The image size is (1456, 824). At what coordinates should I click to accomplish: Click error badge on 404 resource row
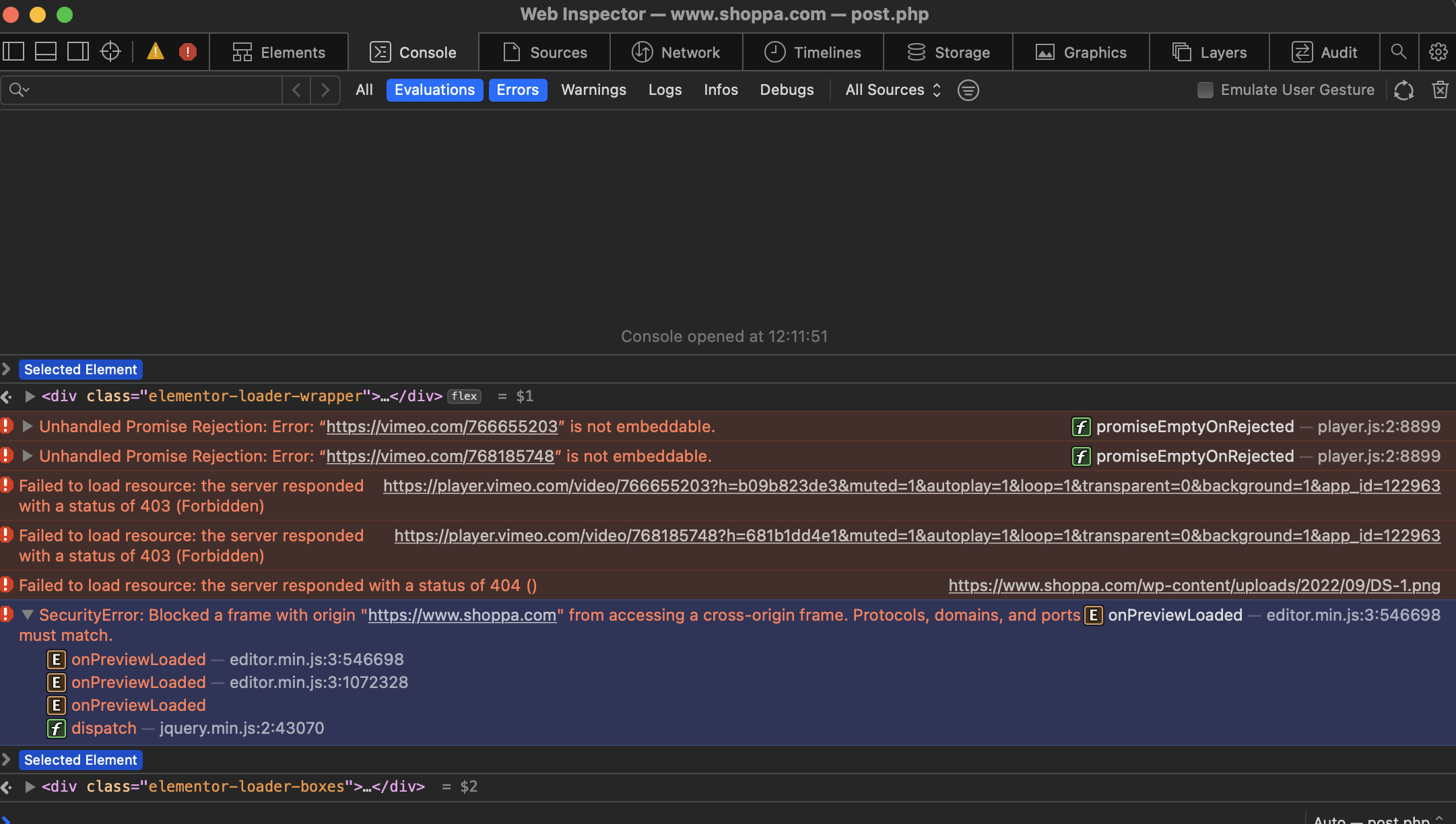tap(7, 585)
